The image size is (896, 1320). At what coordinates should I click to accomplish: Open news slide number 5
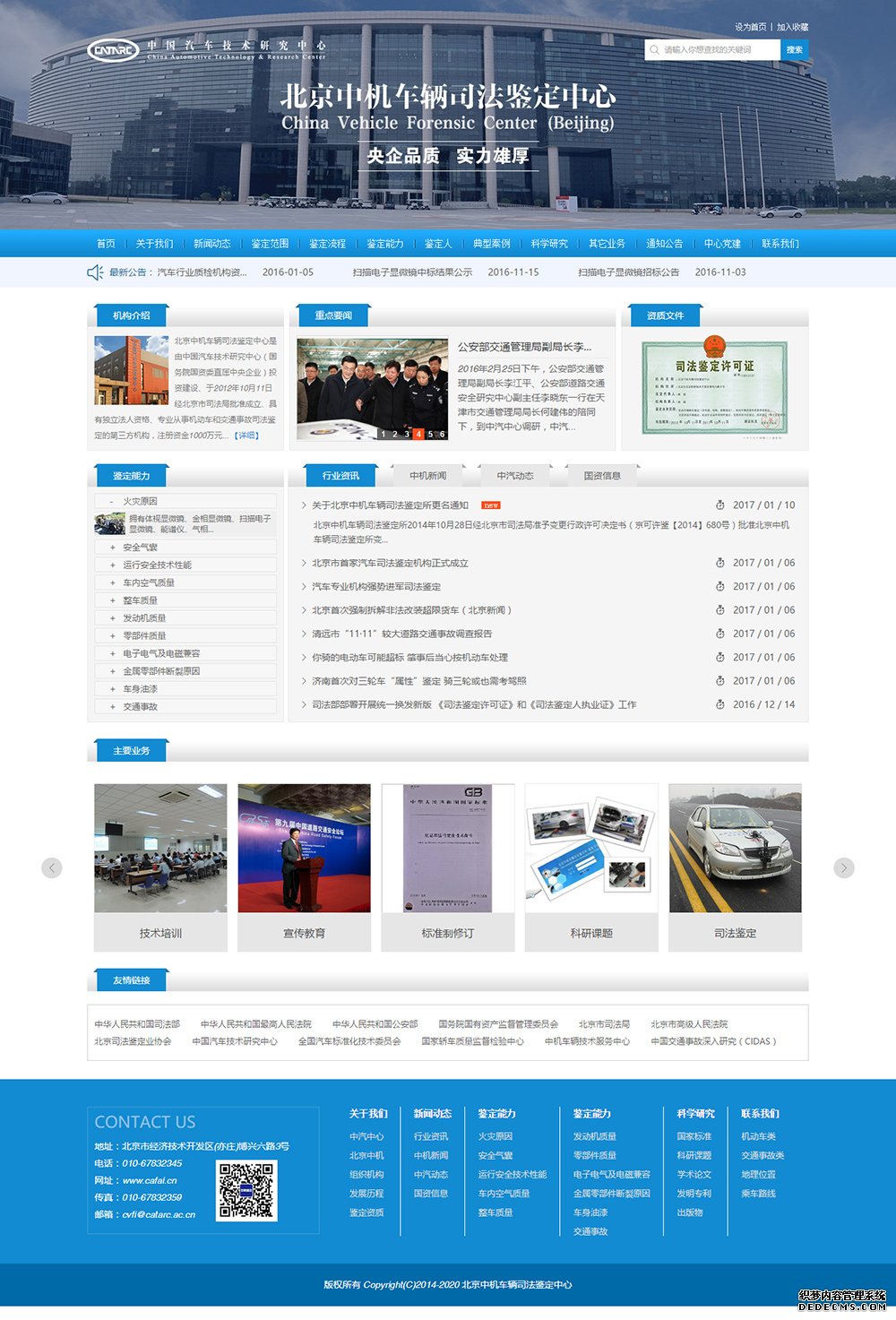(430, 434)
